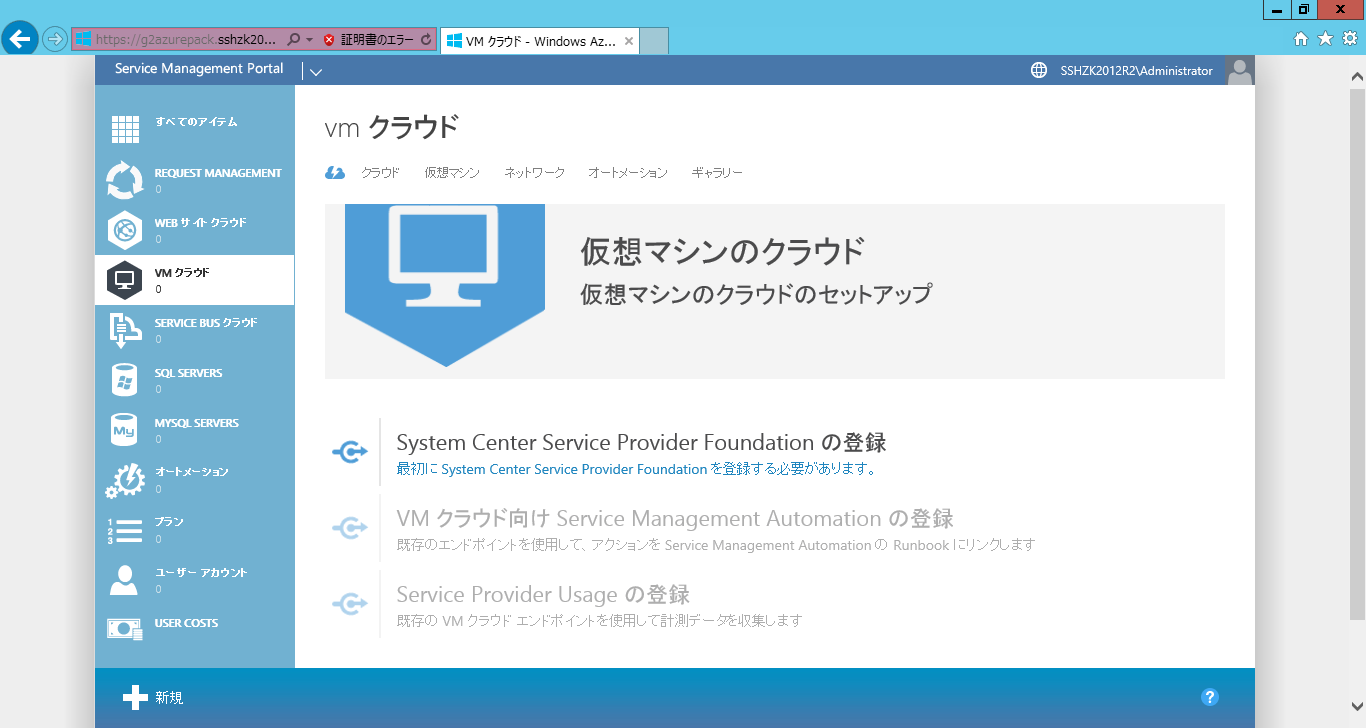Click the vertical scrollbar up arrow

(x=1357, y=77)
